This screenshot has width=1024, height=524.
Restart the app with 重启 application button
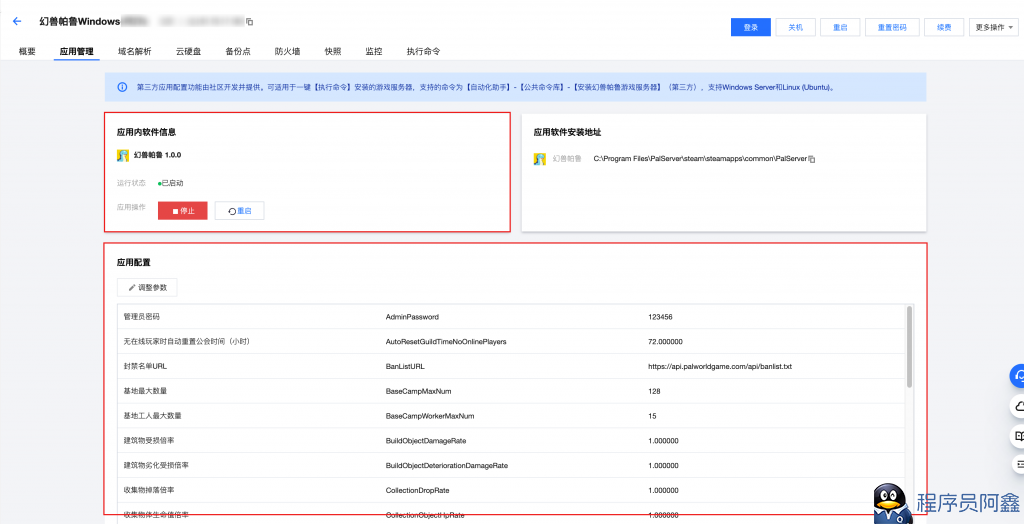pyautogui.click(x=240, y=210)
